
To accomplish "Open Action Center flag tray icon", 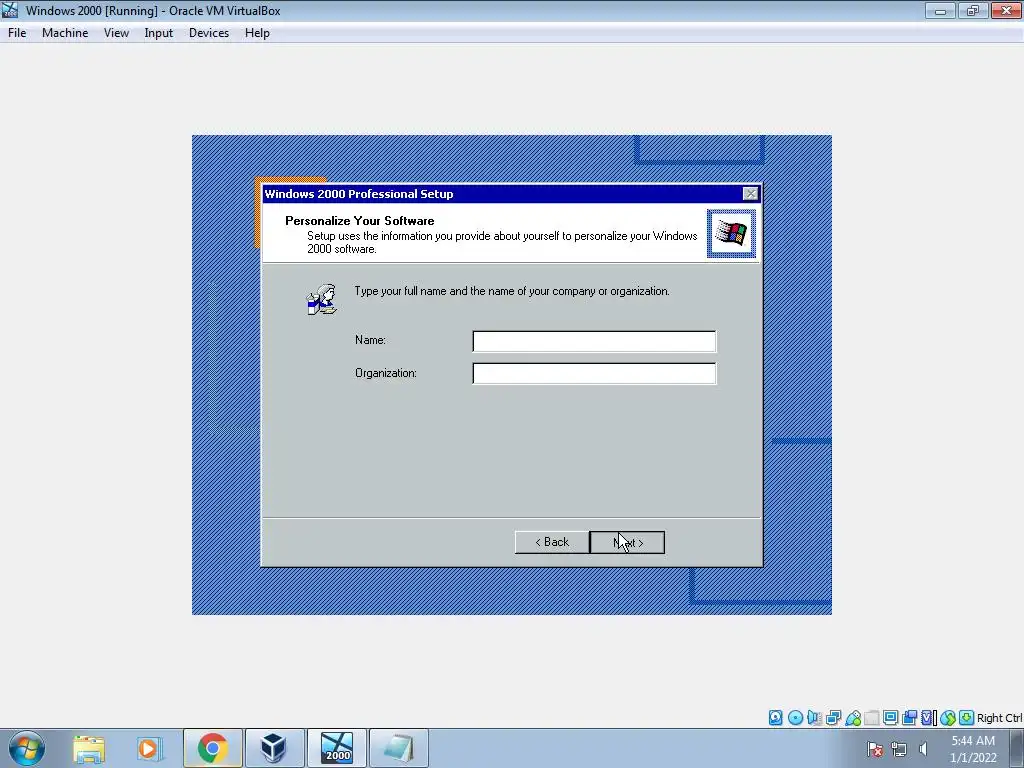I will (874, 749).
